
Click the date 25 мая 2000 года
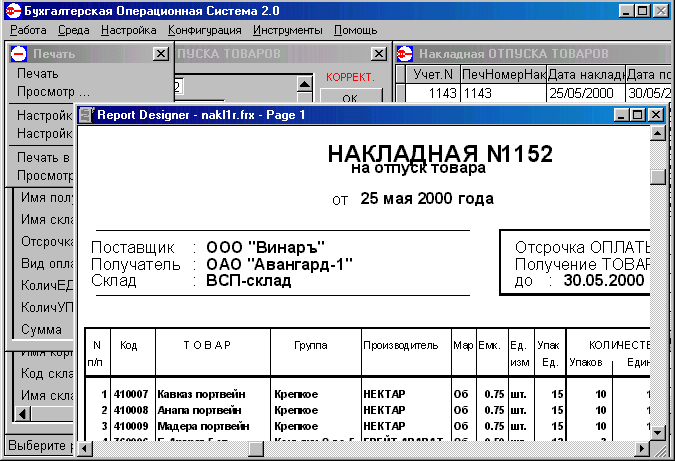pos(427,198)
